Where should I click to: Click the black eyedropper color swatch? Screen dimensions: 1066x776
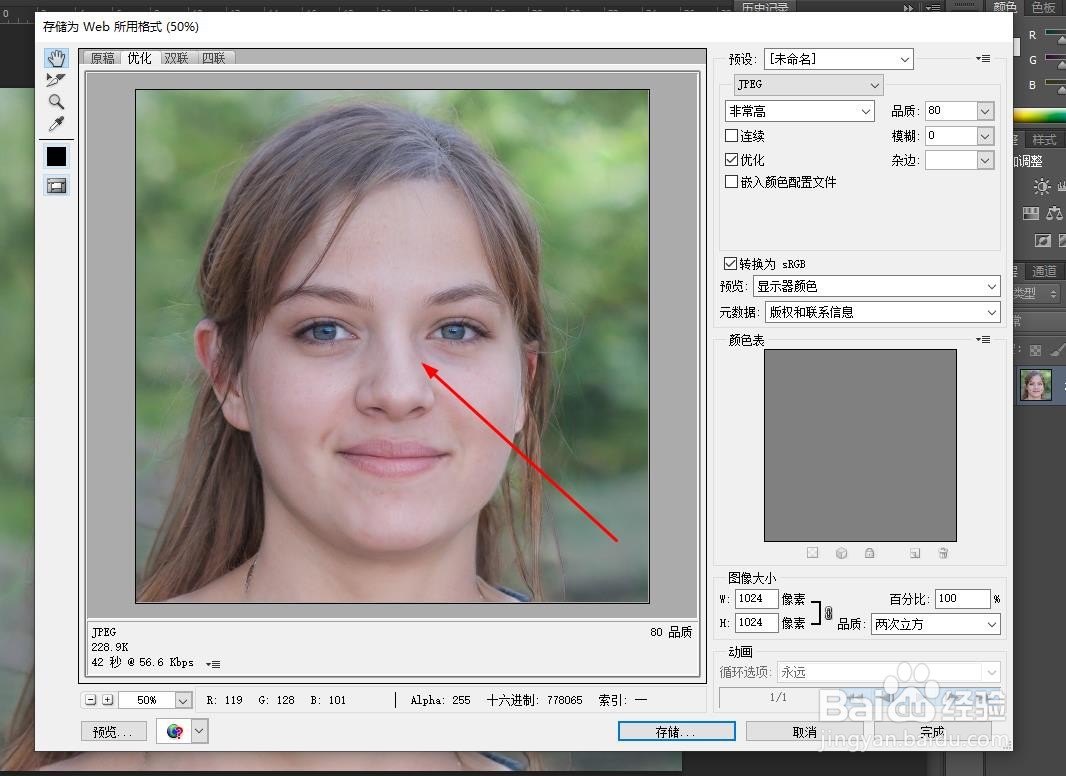[56, 156]
